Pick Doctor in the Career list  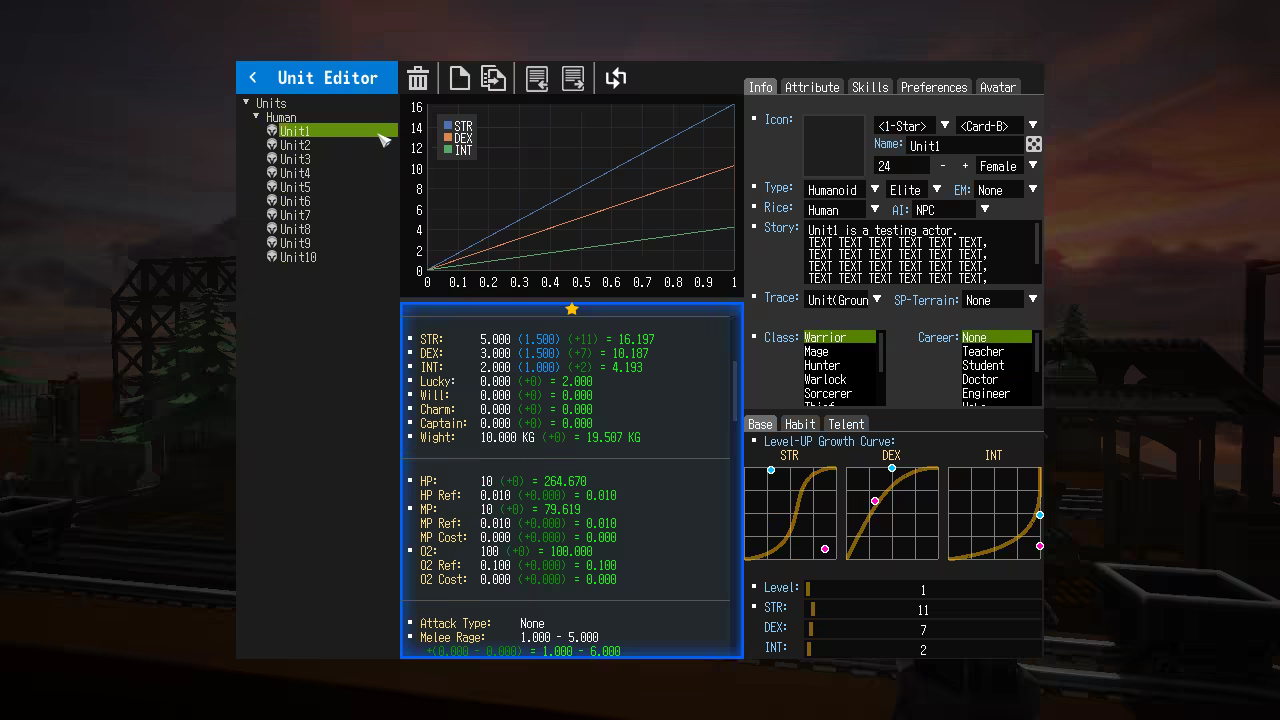[980, 380]
